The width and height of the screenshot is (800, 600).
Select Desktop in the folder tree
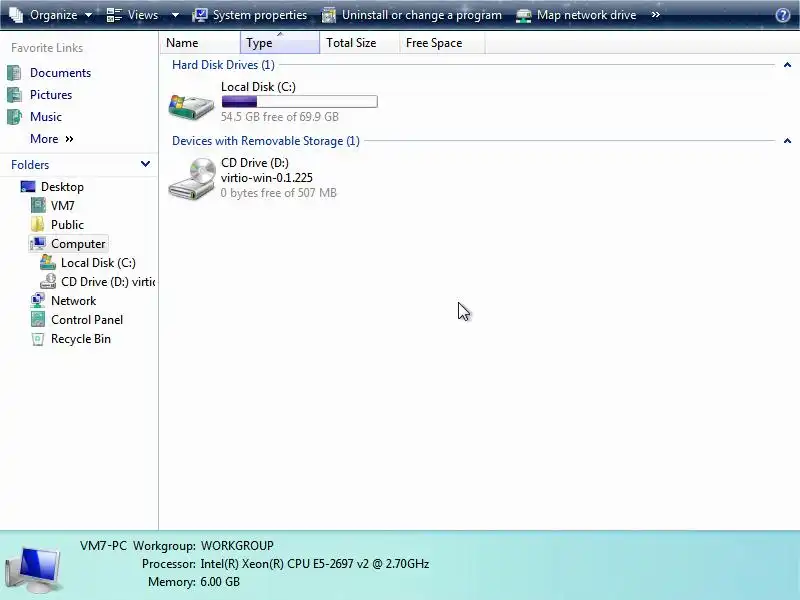(x=62, y=187)
